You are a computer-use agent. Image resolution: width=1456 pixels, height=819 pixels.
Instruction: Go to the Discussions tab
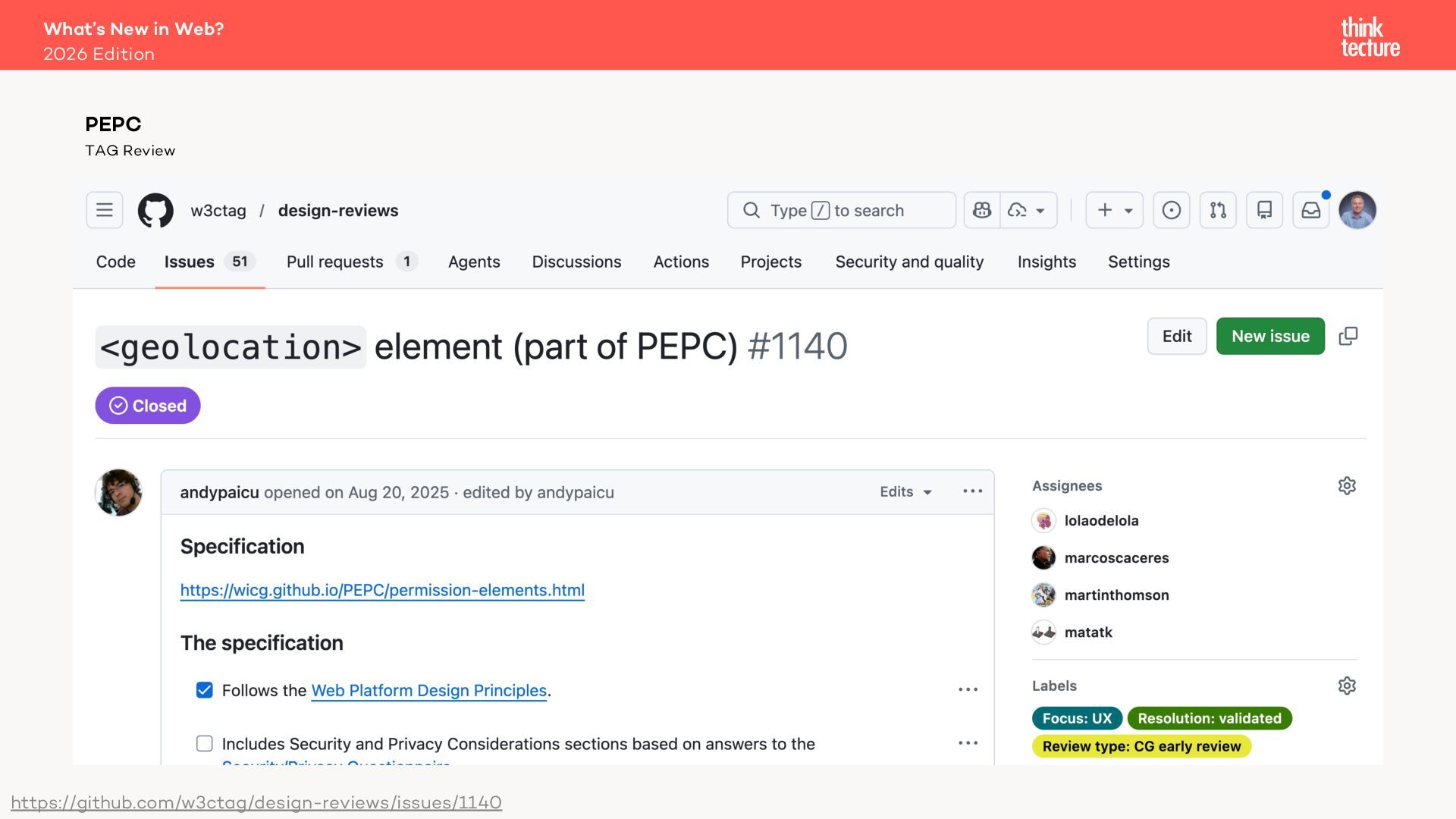(x=576, y=262)
